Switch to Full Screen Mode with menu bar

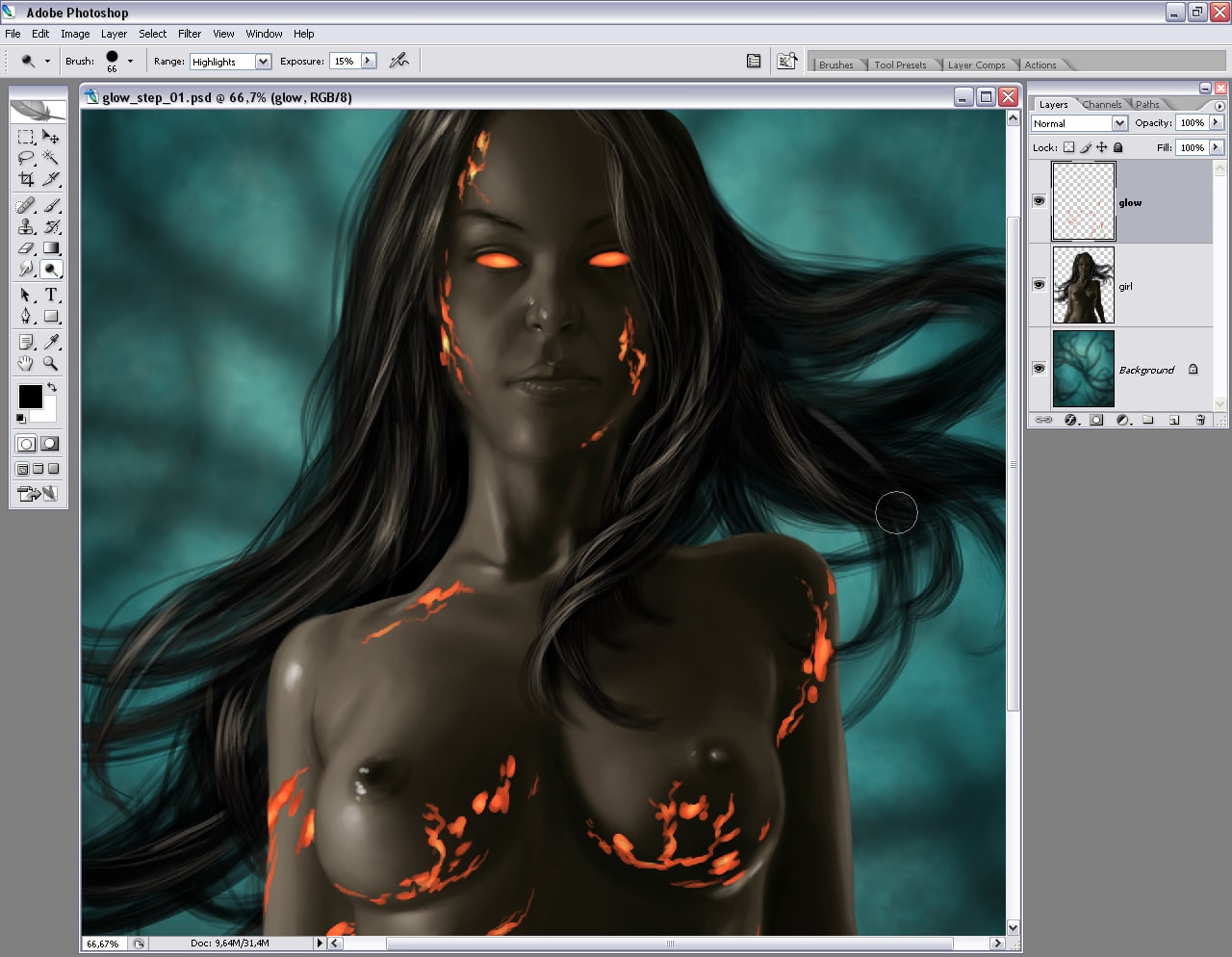click(x=38, y=469)
